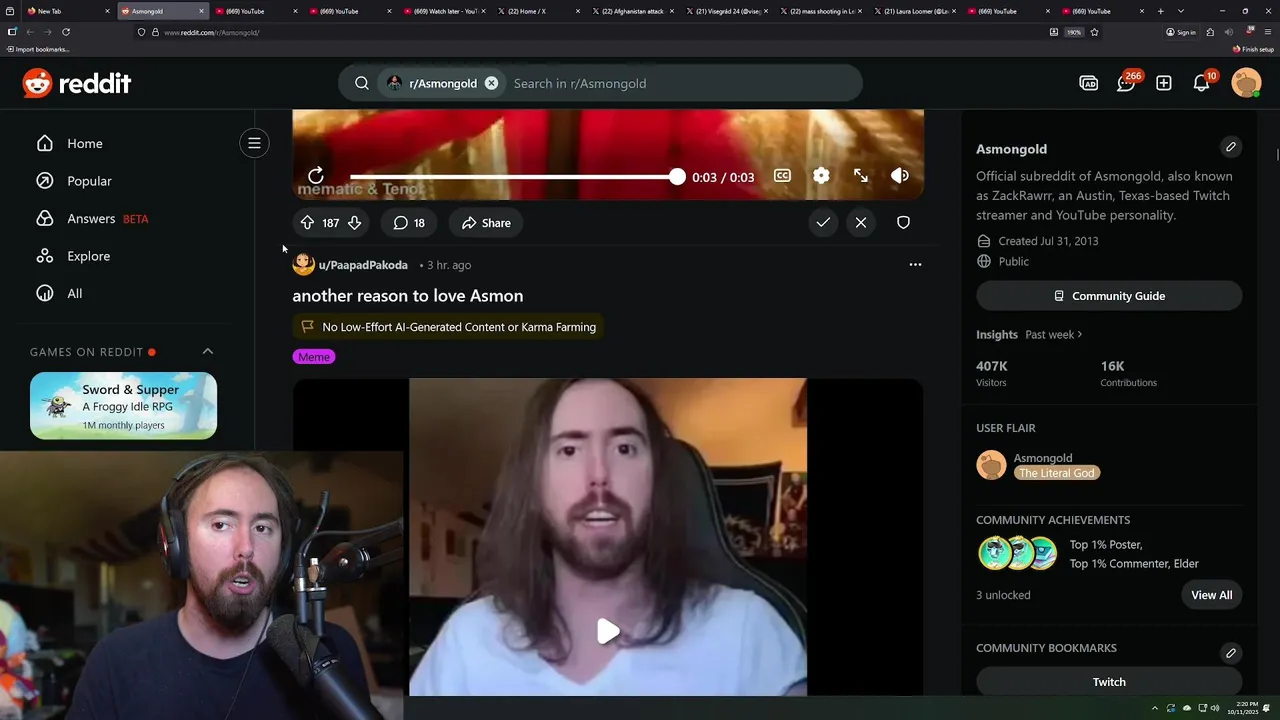The height and width of the screenshot is (720, 1280).
Task: Edit the community bookmarks
Action: click(x=1231, y=653)
